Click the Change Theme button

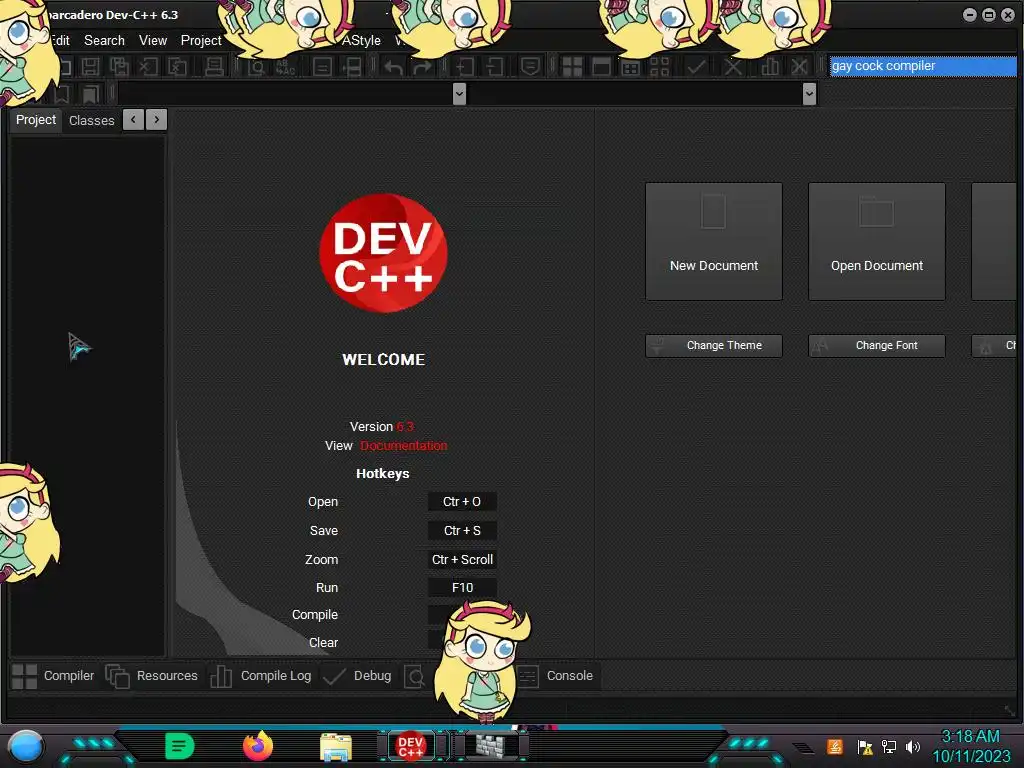pyautogui.click(x=714, y=345)
